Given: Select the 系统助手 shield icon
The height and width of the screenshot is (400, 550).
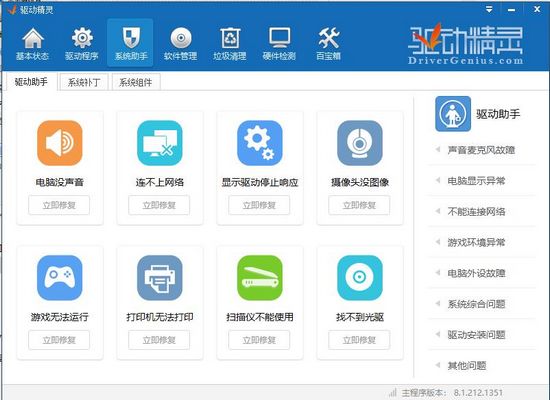Looking at the screenshot, I should coord(131,38).
